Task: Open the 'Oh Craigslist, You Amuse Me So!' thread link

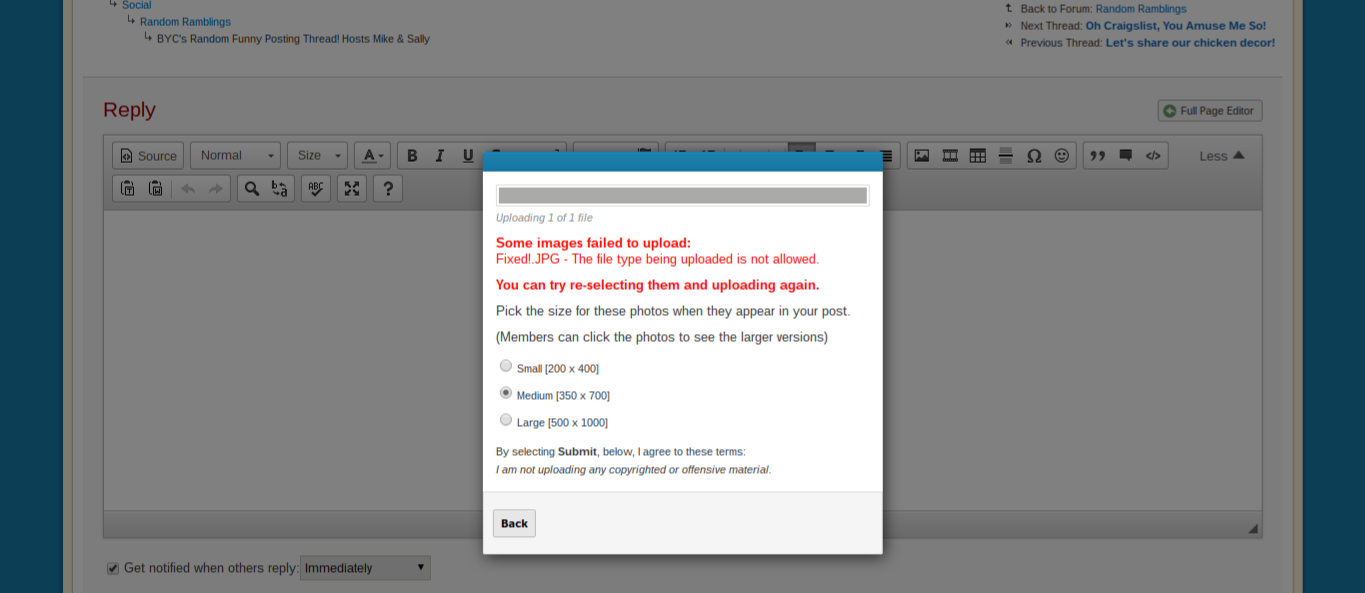Action: pyautogui.click(x=1175, y=26)
